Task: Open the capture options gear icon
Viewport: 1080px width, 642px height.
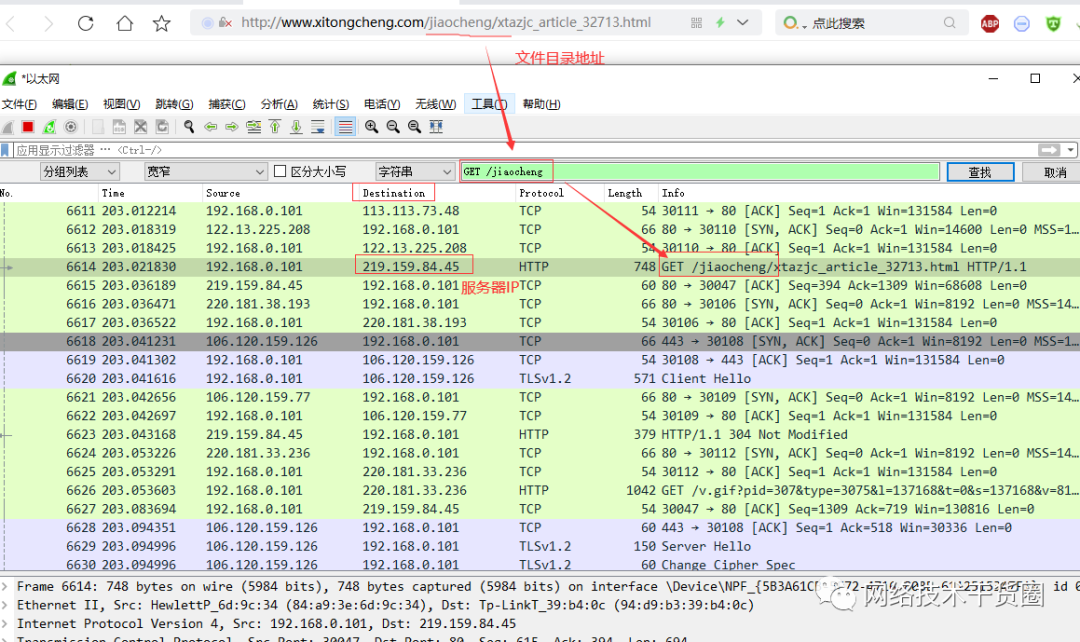Action: [x=70, y=127]
